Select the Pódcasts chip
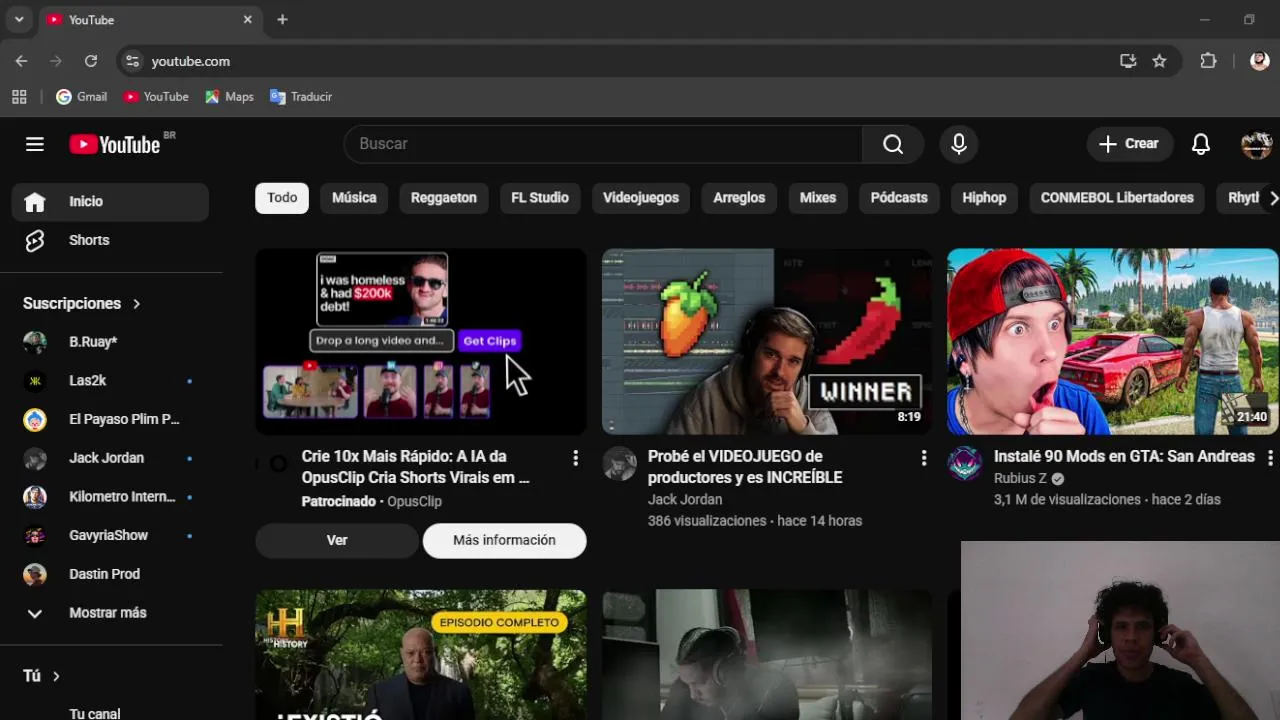This screenshot has width=1280, height=720. [899, 198]
